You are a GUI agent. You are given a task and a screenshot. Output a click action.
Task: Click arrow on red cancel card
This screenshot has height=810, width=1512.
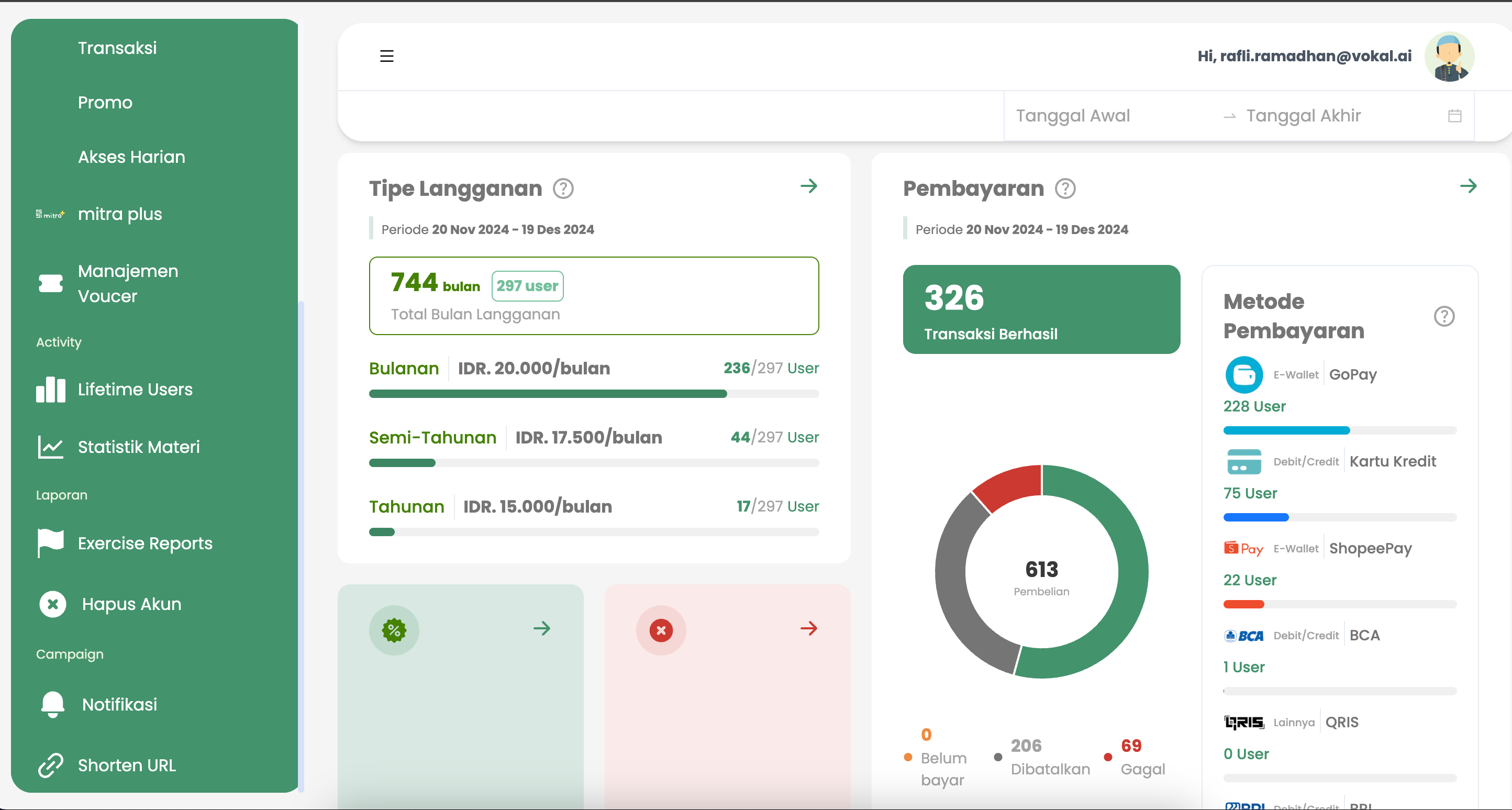click(809, 629)
